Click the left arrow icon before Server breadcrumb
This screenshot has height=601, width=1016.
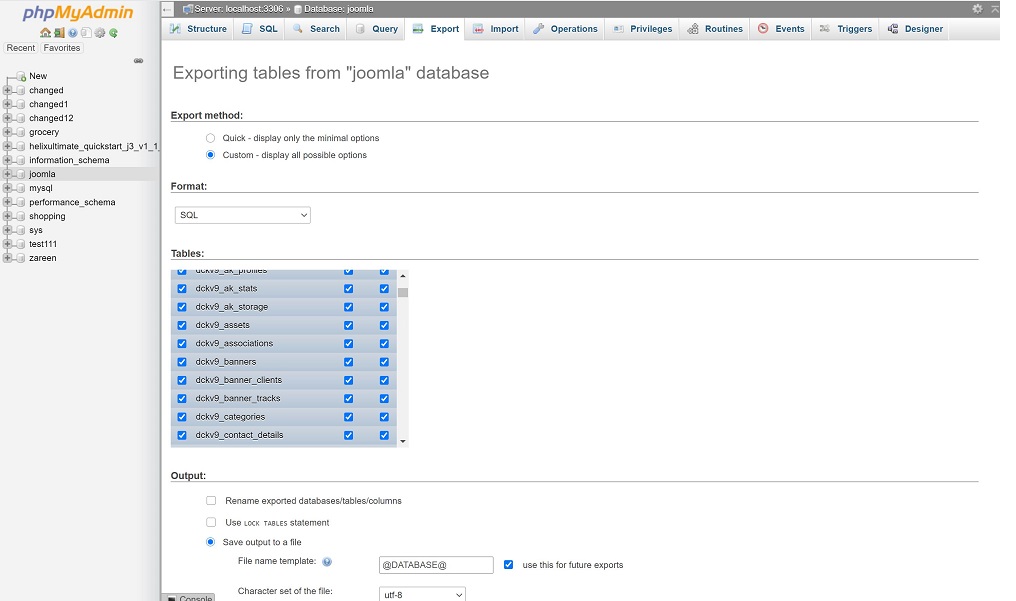click(x=167, y=9)
